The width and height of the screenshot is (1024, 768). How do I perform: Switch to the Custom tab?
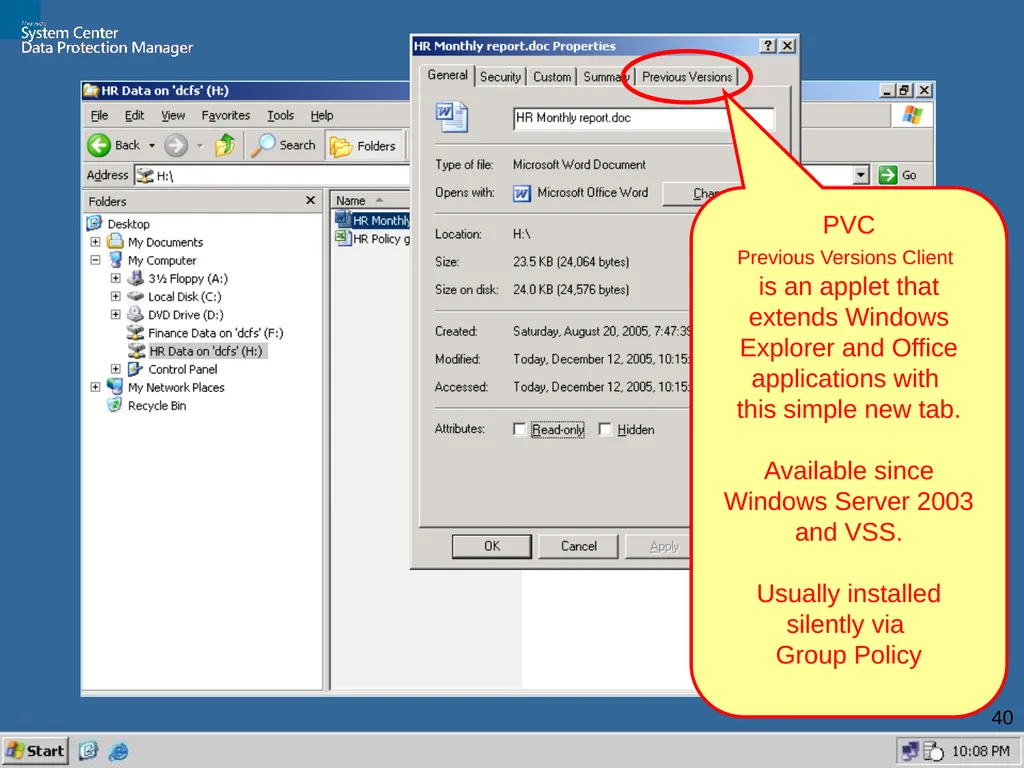[x=552, y=77]
